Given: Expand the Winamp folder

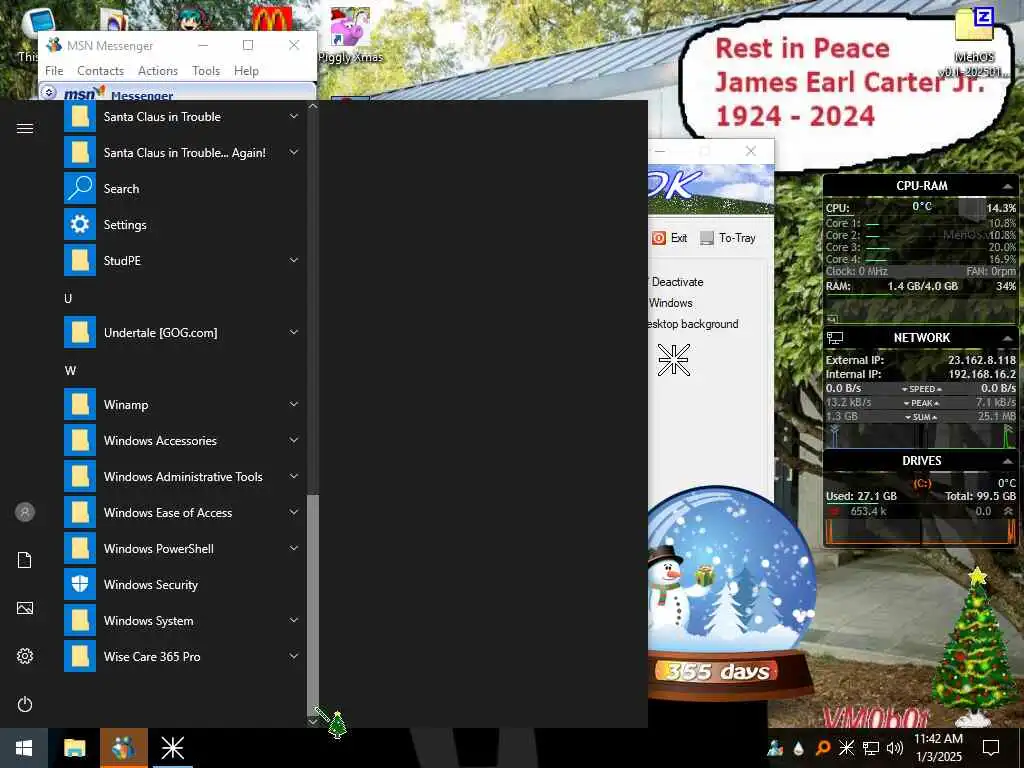Looking at the screenshot, I should coord(294,404).
